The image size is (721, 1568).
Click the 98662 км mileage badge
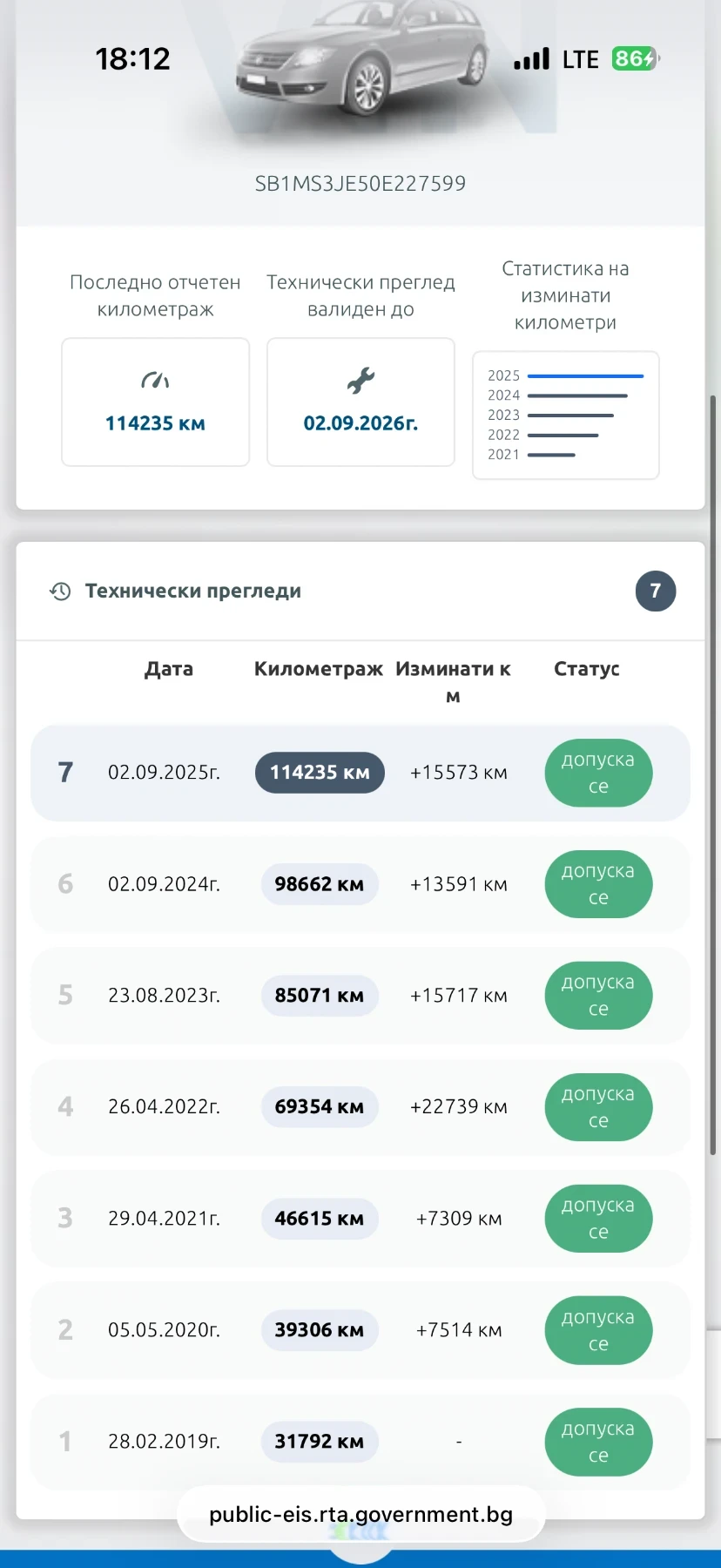pos(320,884)
